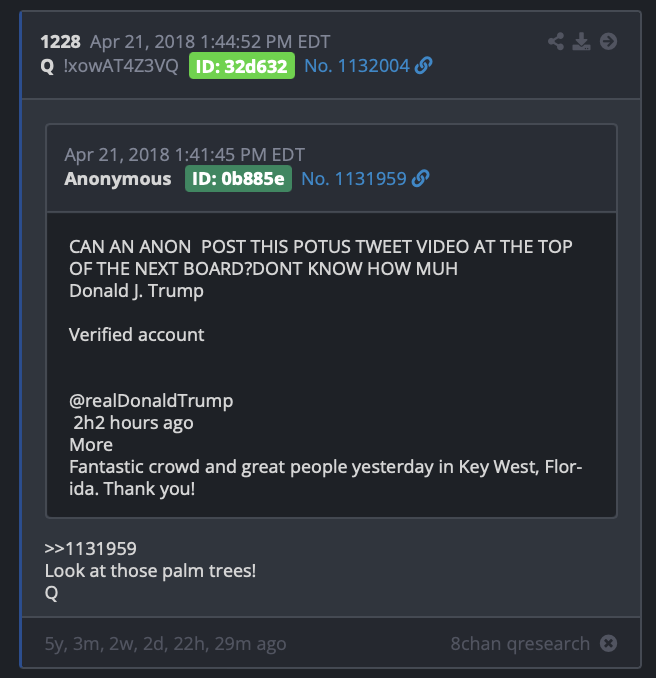Click the relative time ending in 29m ago

coord(165,643)
